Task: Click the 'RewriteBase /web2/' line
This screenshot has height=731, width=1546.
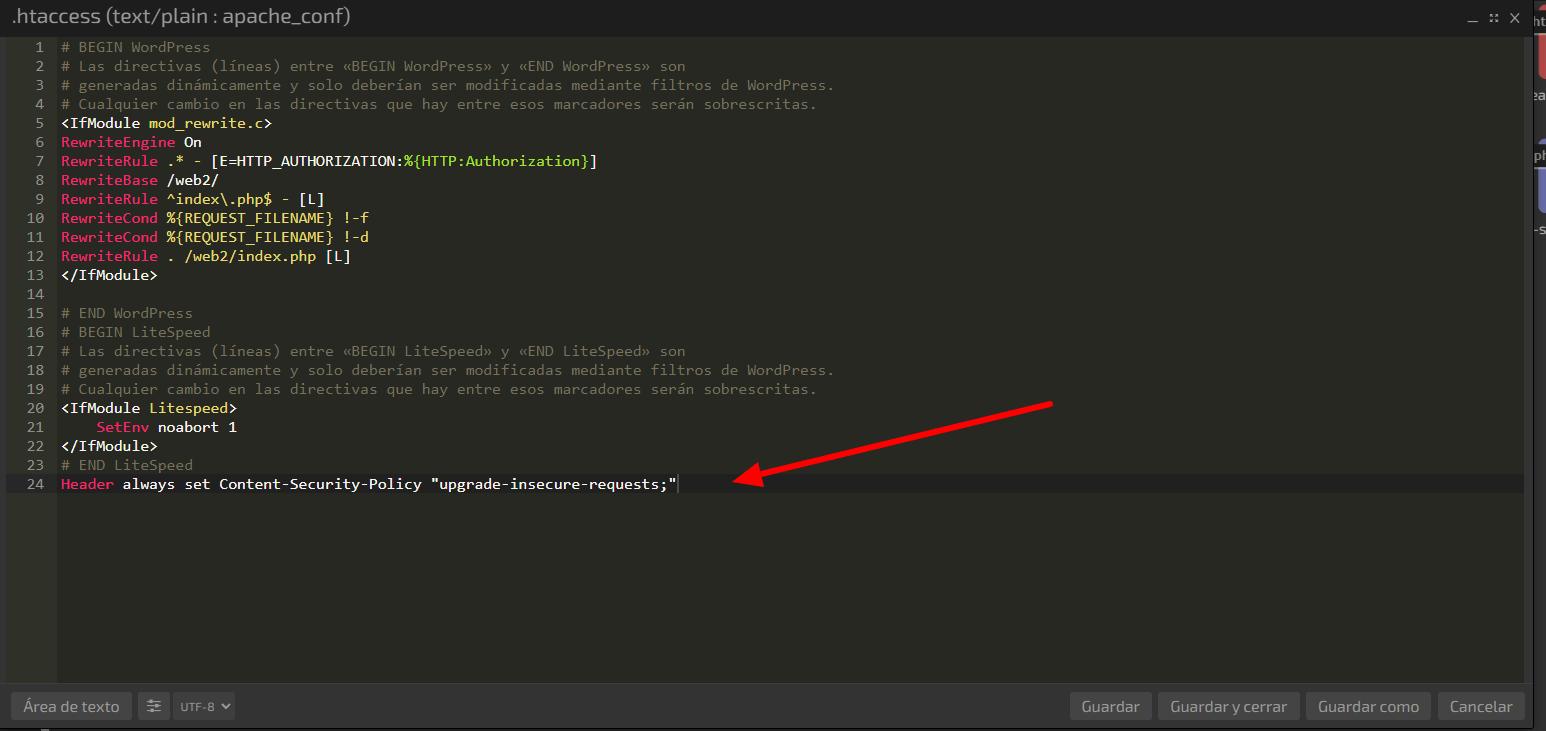Action: (140, 180)
